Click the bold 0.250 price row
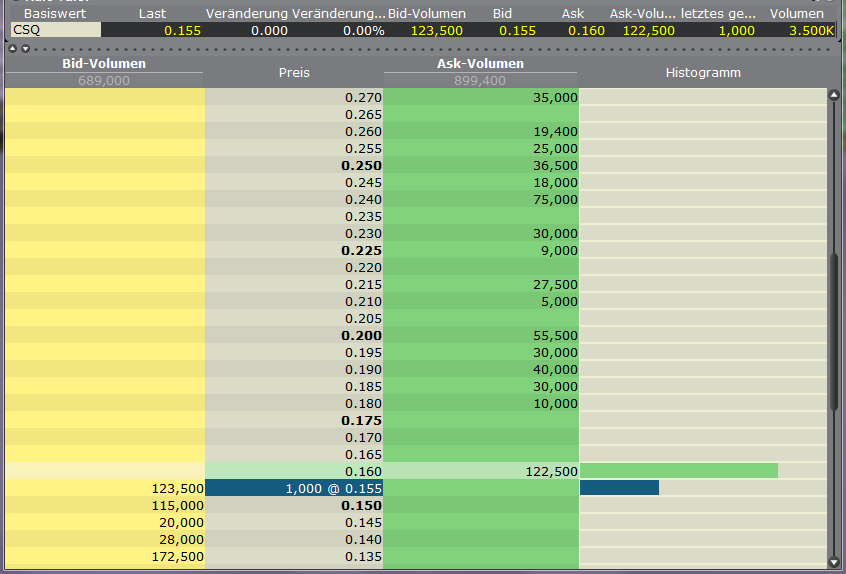The image size is (846, 574). [294, 165]
